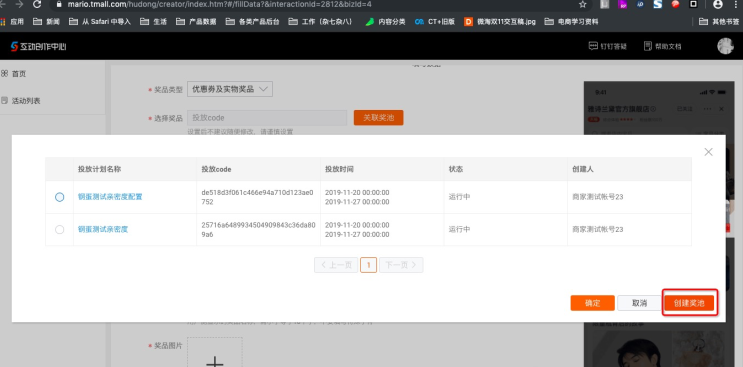Click the 状态 column header
Screen dimensions: 743x367
click(x=456, y=169)
